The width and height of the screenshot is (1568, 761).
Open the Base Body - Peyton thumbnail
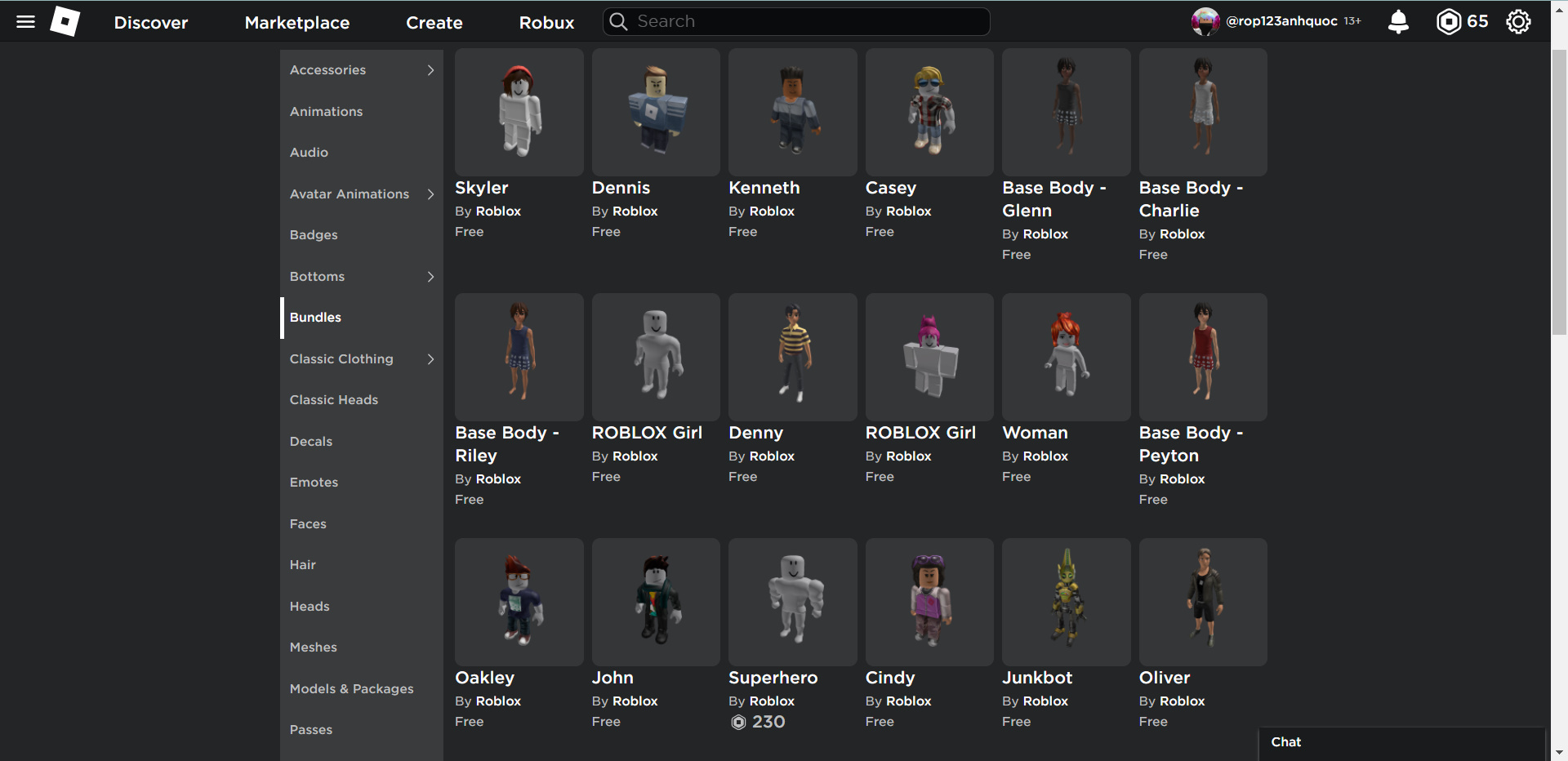[x=1203, y=357]
